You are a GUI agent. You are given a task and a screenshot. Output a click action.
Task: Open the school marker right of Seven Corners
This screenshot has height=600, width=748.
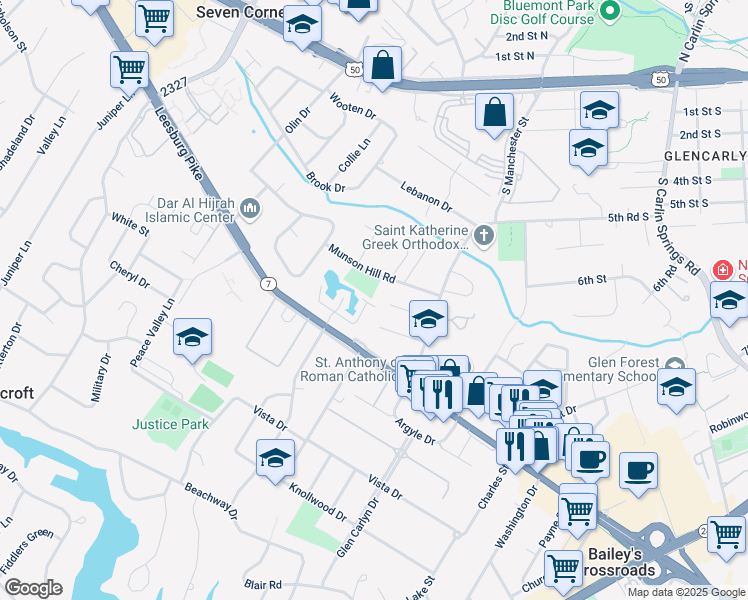tap(302, 25)
